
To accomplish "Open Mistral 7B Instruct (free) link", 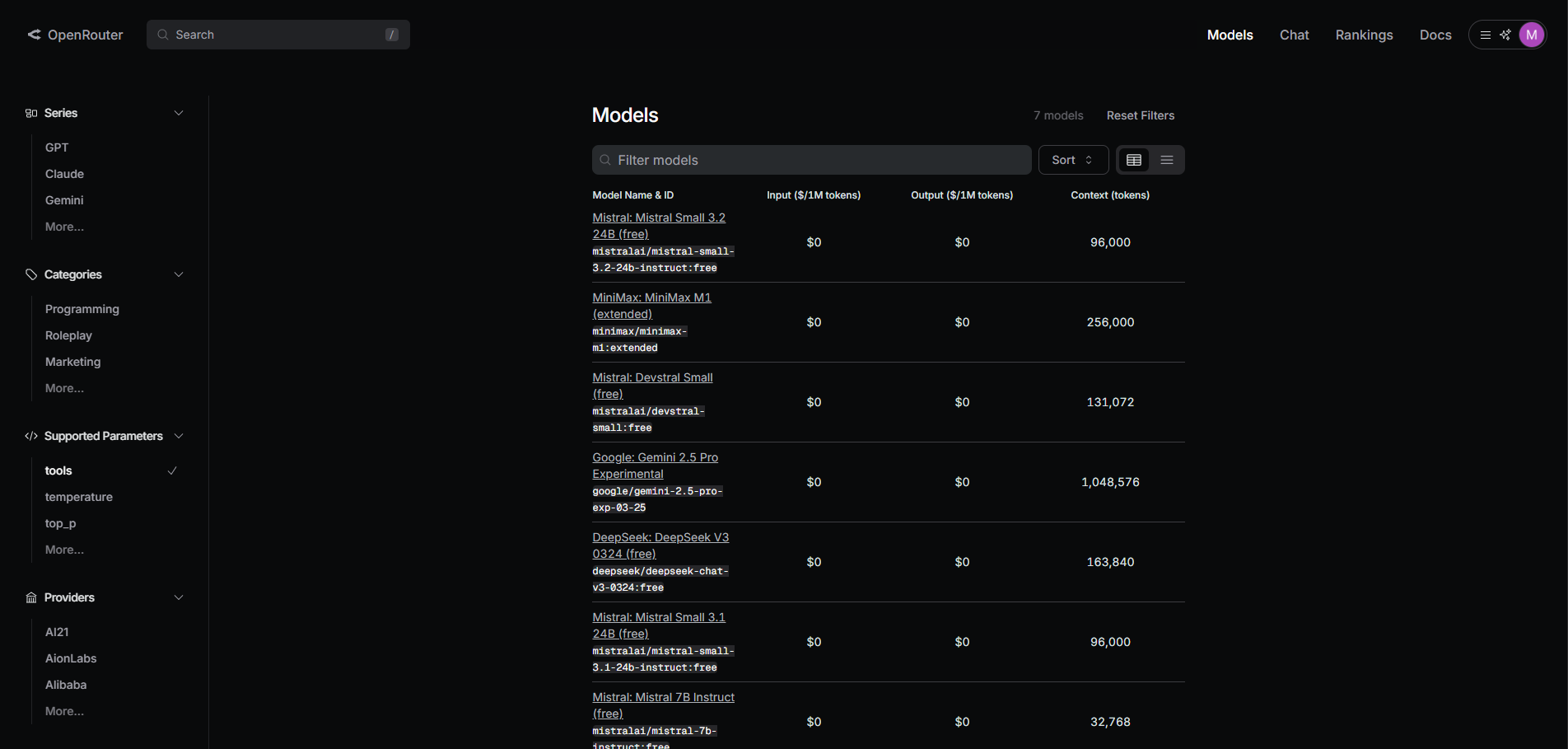I will pos(663,705).
